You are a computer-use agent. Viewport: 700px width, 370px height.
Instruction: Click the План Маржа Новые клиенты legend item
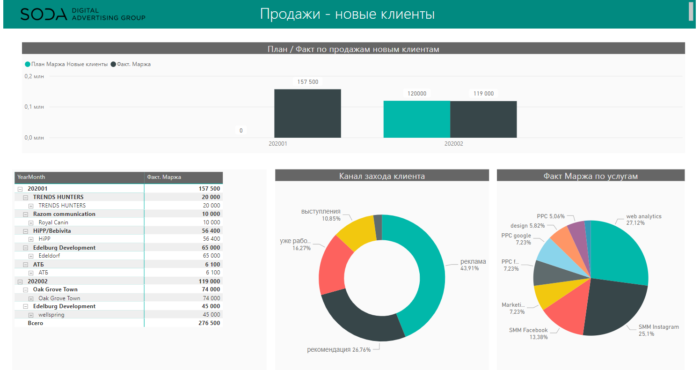tap(66, 64)
